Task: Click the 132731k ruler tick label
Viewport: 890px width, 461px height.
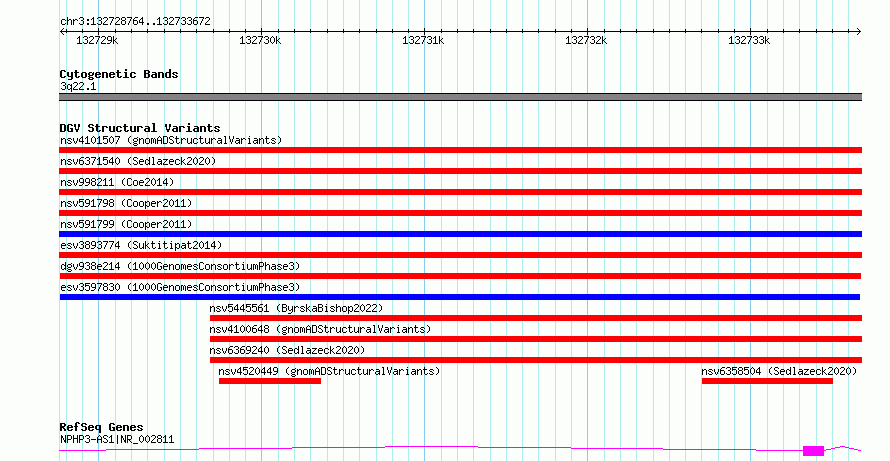Action: pyautogui.click(x=423, y=40)
